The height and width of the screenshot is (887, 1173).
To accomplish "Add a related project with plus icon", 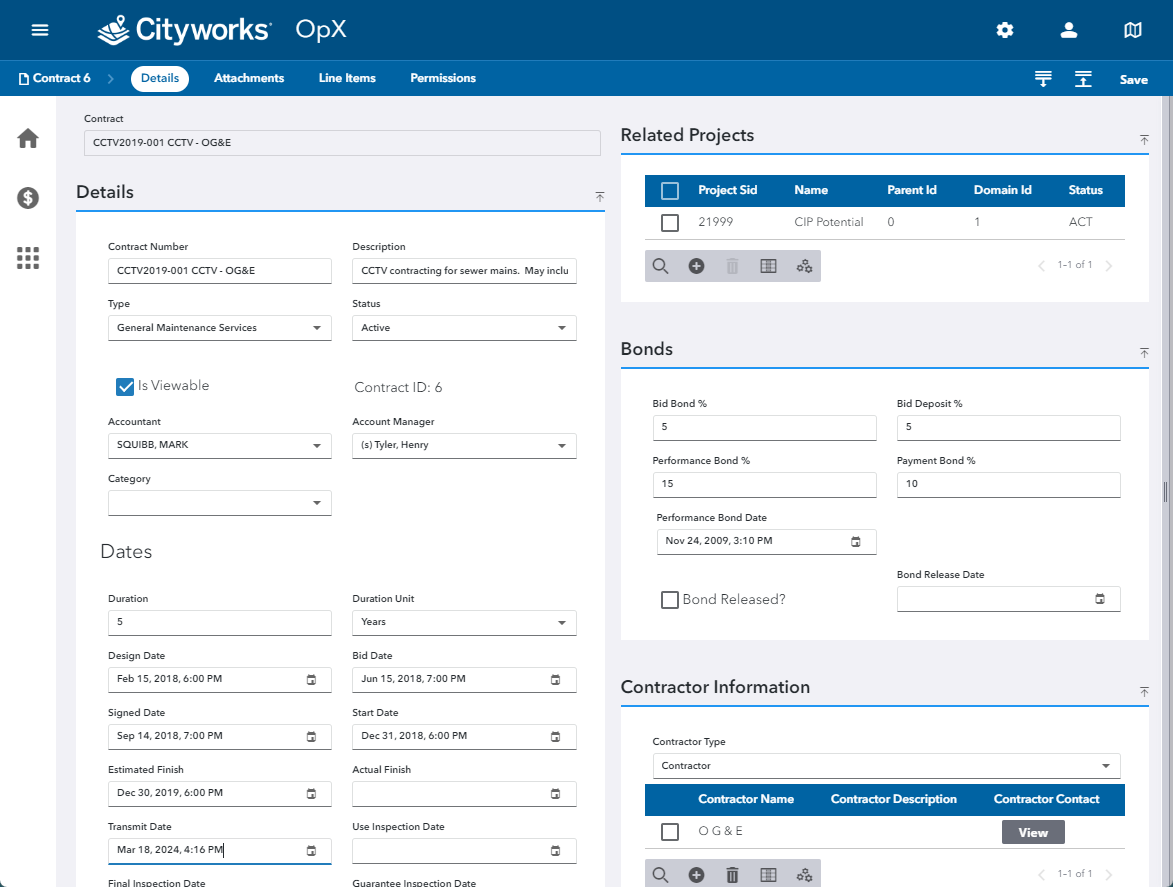I will 696,266.
